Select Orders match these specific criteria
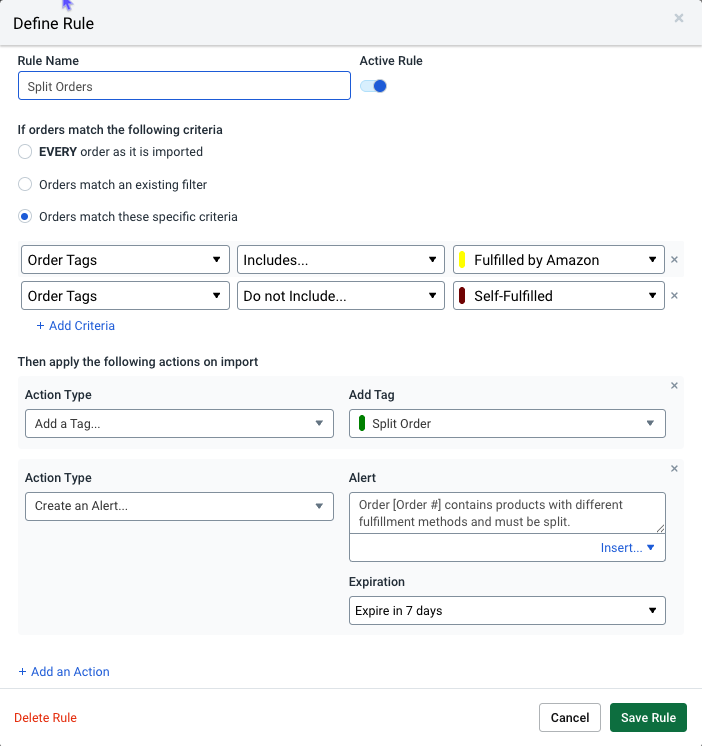This screenshot has width=702, height=746. pos(25,216)
